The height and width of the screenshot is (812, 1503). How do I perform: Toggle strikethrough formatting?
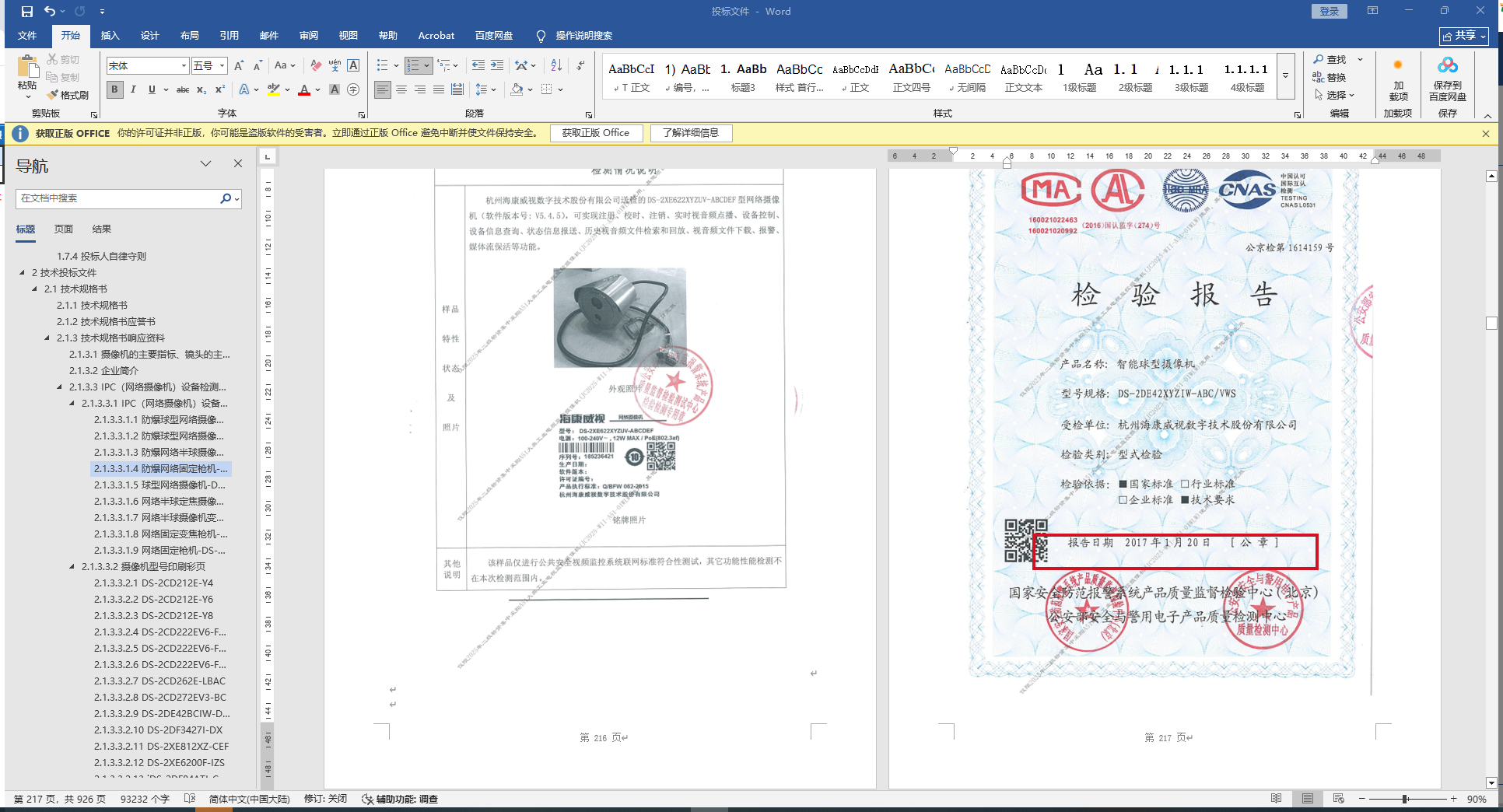tap(183, 89)
